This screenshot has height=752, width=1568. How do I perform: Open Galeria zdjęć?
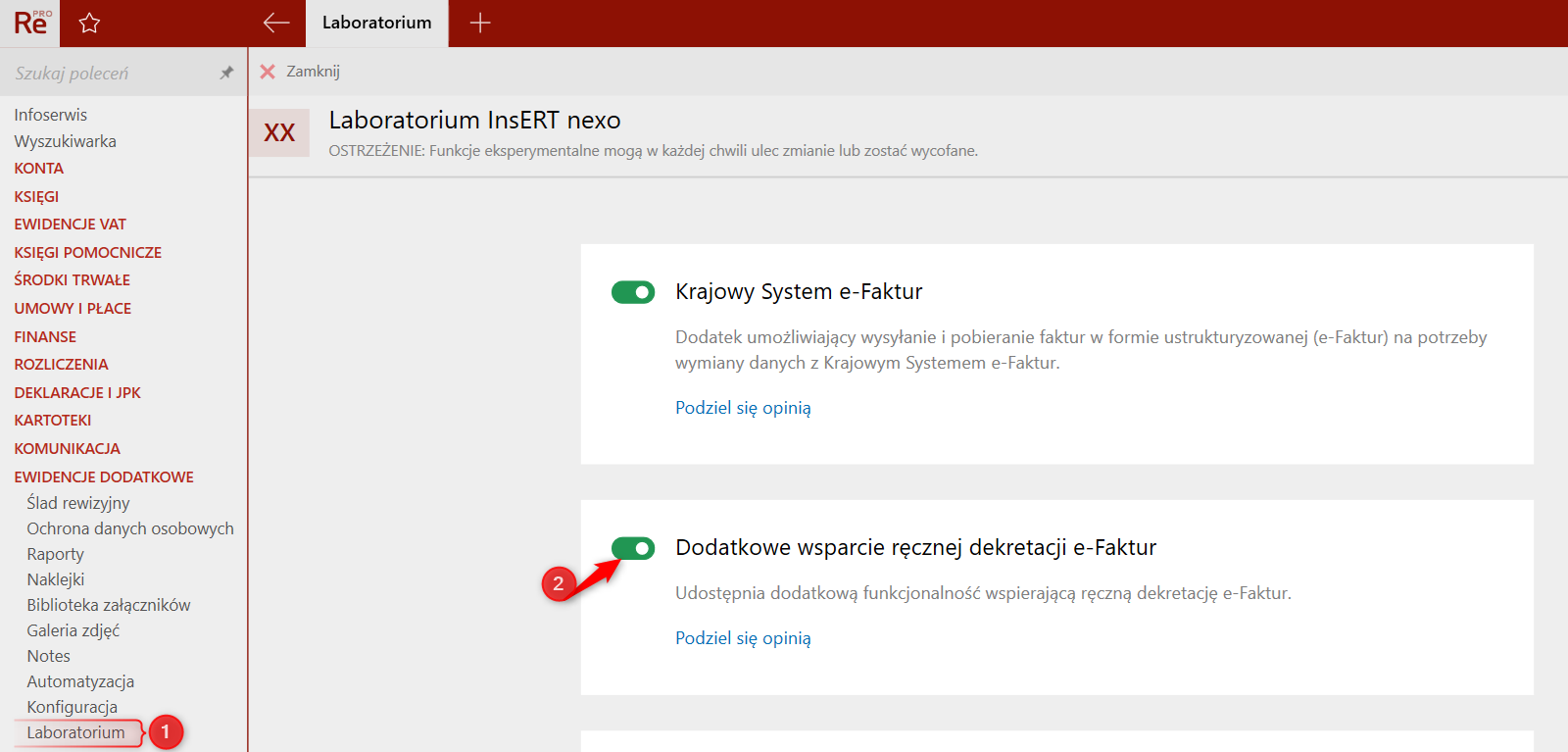point(73,630)
